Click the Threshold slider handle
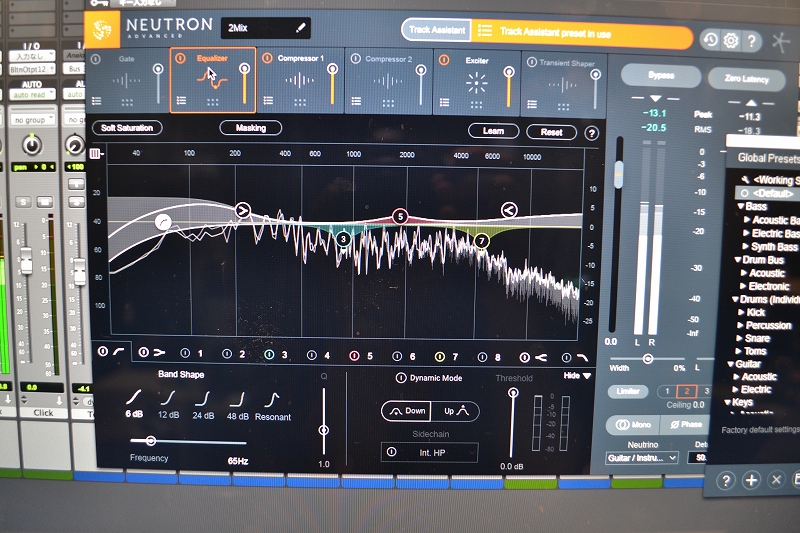 click(513, 392)
